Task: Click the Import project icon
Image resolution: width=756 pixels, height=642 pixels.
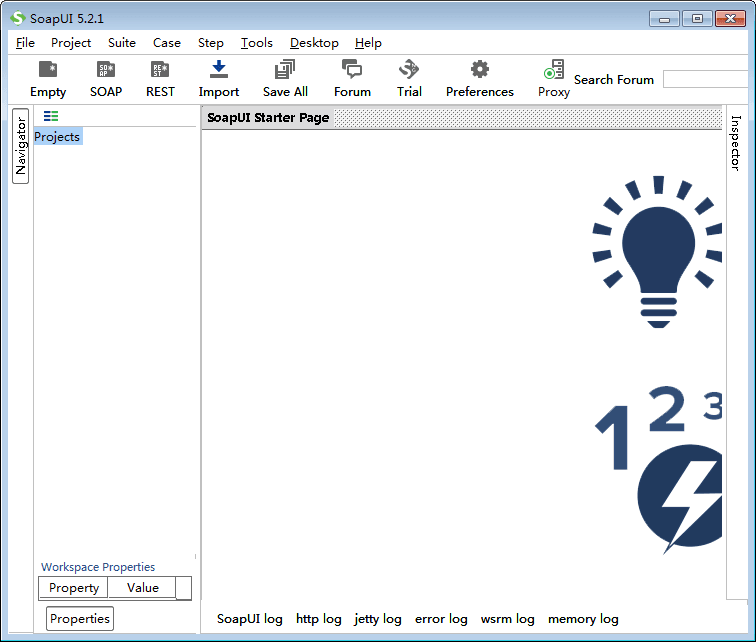Action: [218, 70]
